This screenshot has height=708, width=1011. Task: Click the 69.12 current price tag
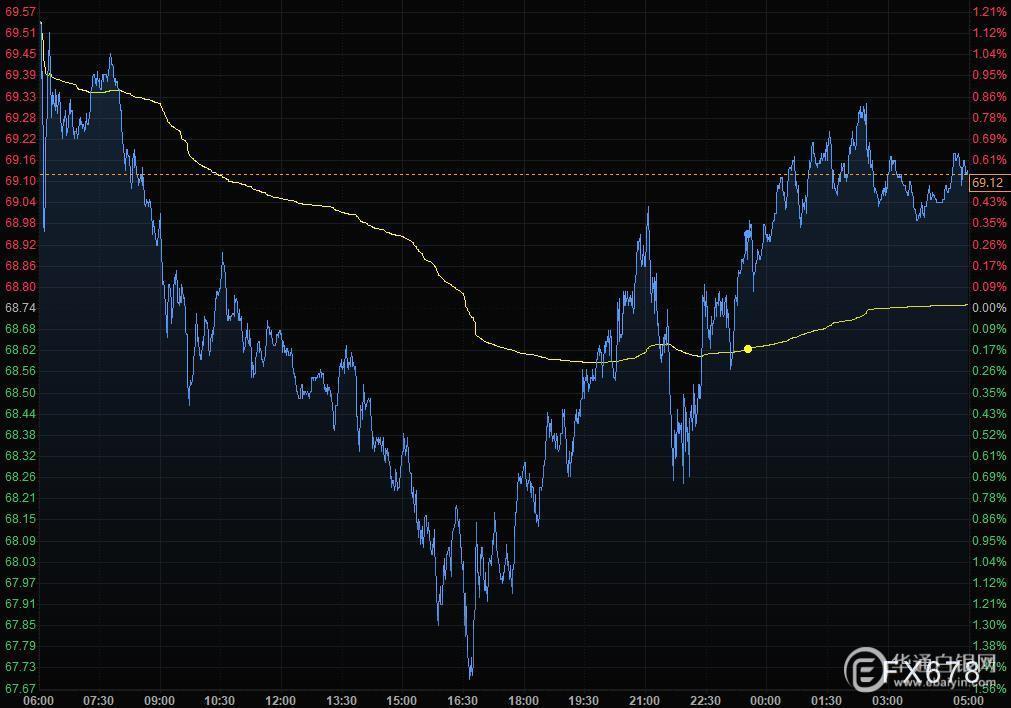point(987,183)
